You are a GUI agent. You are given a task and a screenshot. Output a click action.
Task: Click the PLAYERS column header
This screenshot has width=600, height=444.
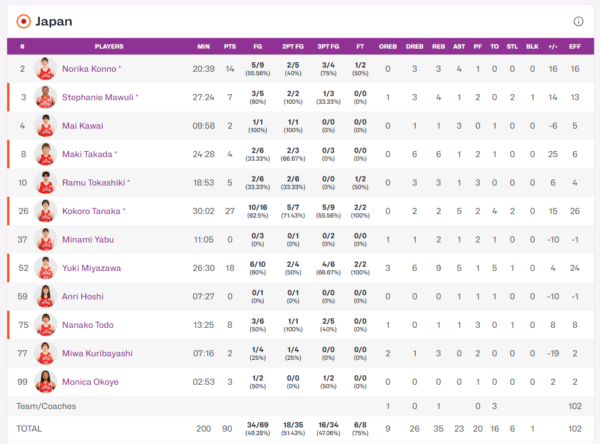pyautogui.click(x=109, y=46)
